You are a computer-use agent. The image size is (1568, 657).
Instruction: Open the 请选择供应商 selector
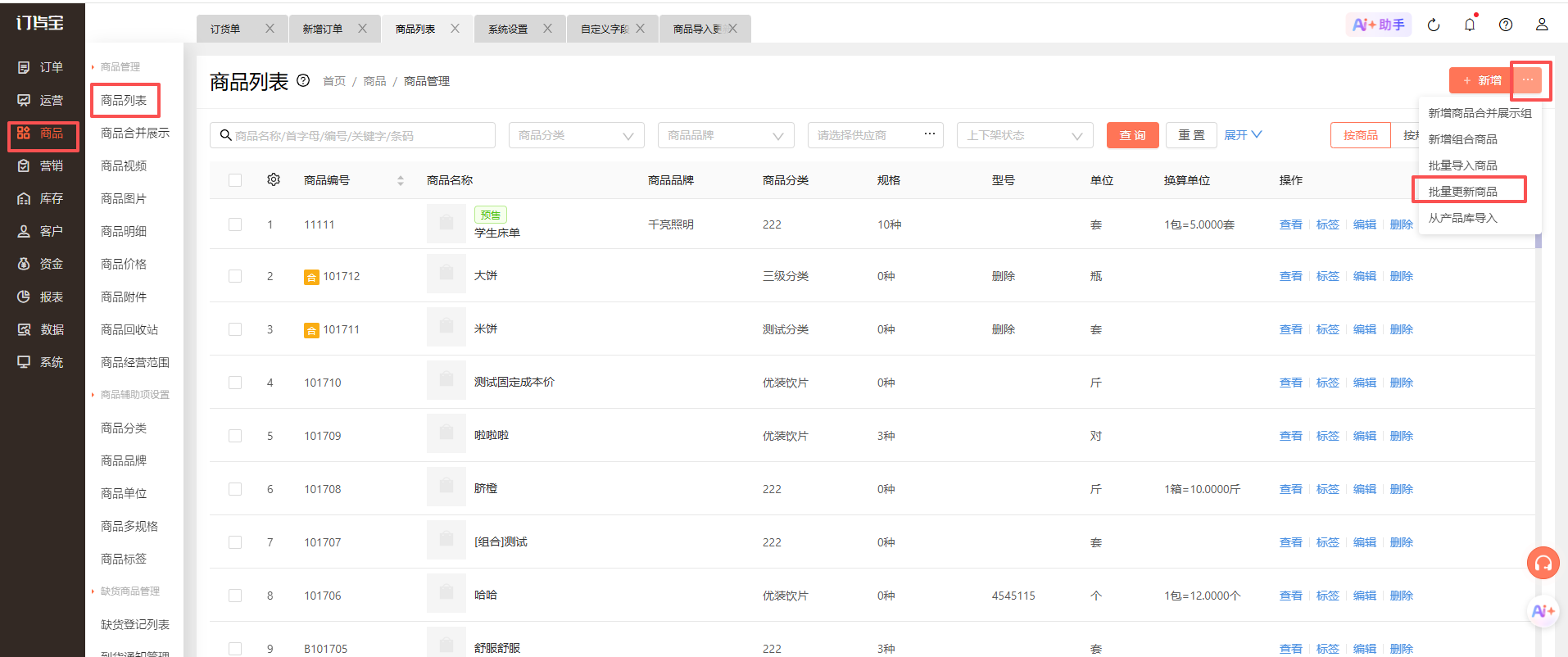[876, 135]
